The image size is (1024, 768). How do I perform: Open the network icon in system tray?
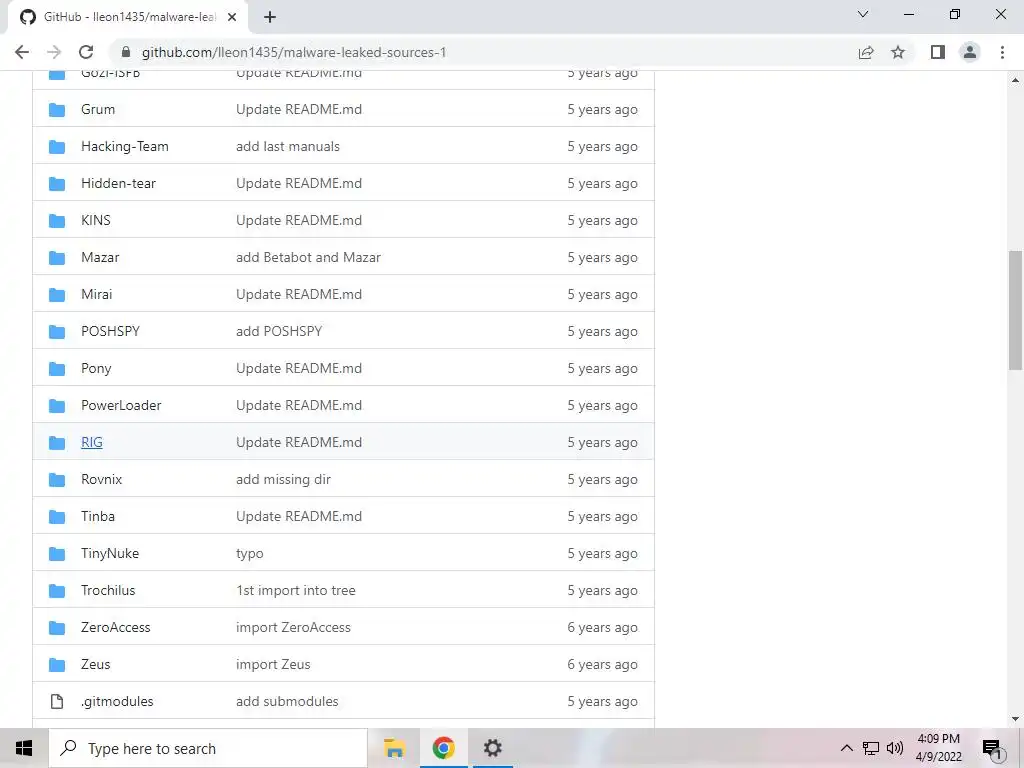[871, 748]
